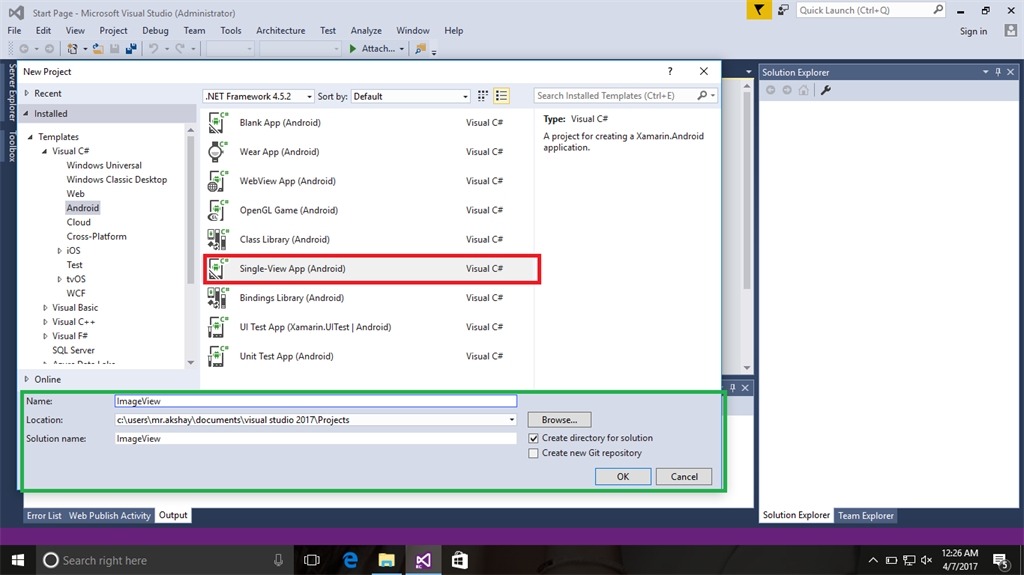
Task: Click the Quick Launch search magnifier
Action: (938, 10)
